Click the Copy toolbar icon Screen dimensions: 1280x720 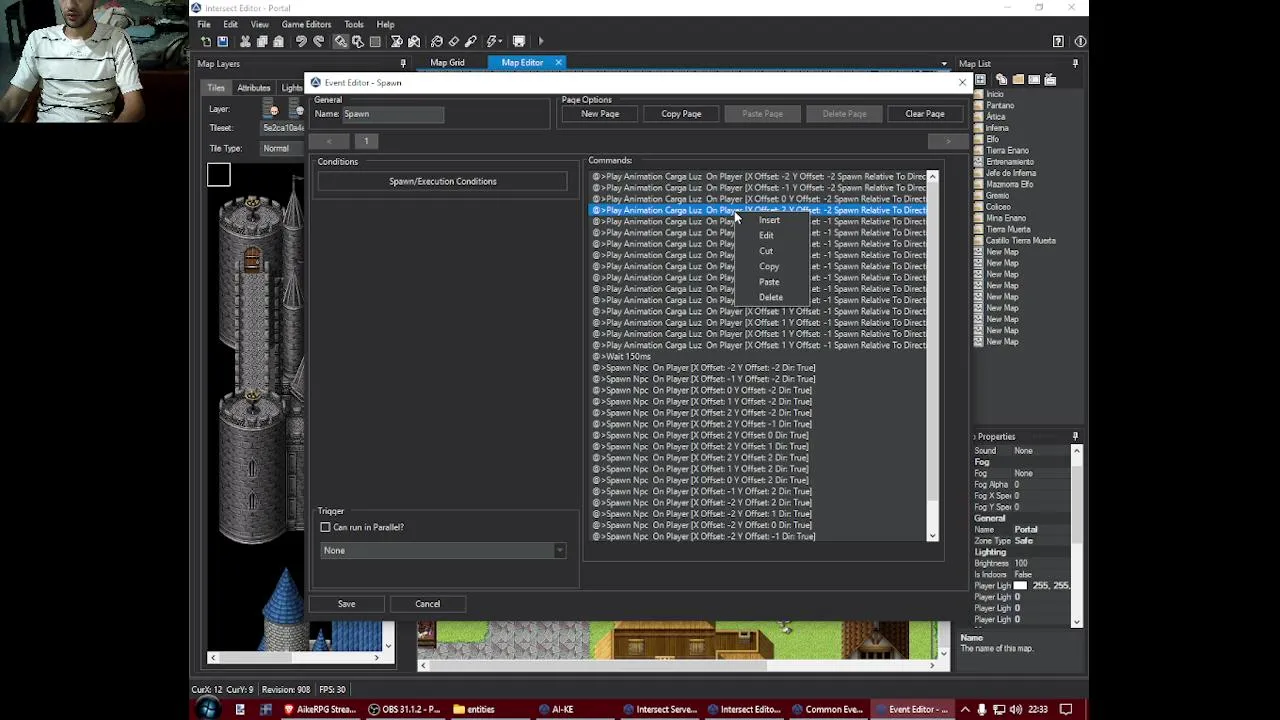click(x=262, y=41)
